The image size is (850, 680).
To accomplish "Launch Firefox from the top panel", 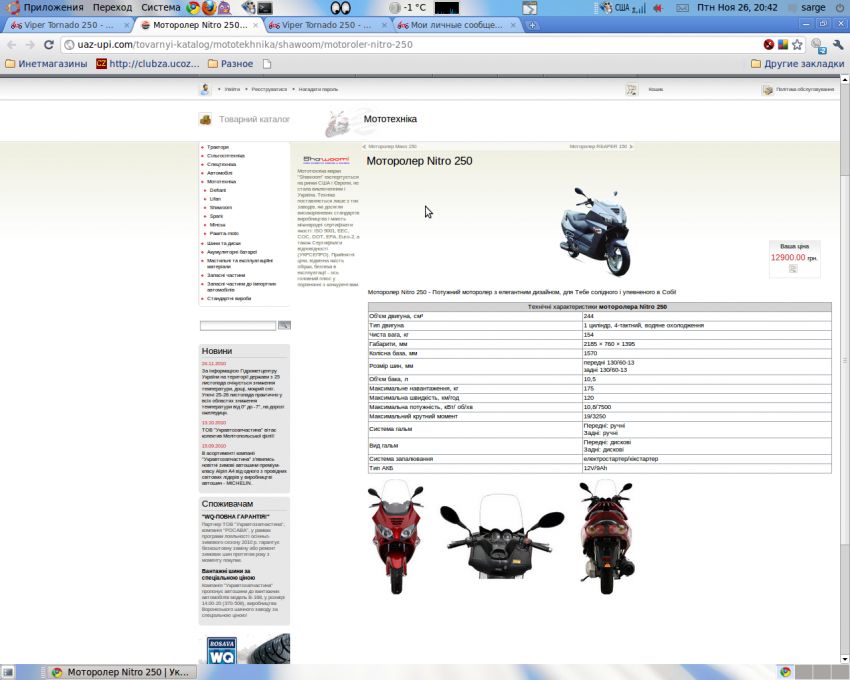I will tap(209, 8).
